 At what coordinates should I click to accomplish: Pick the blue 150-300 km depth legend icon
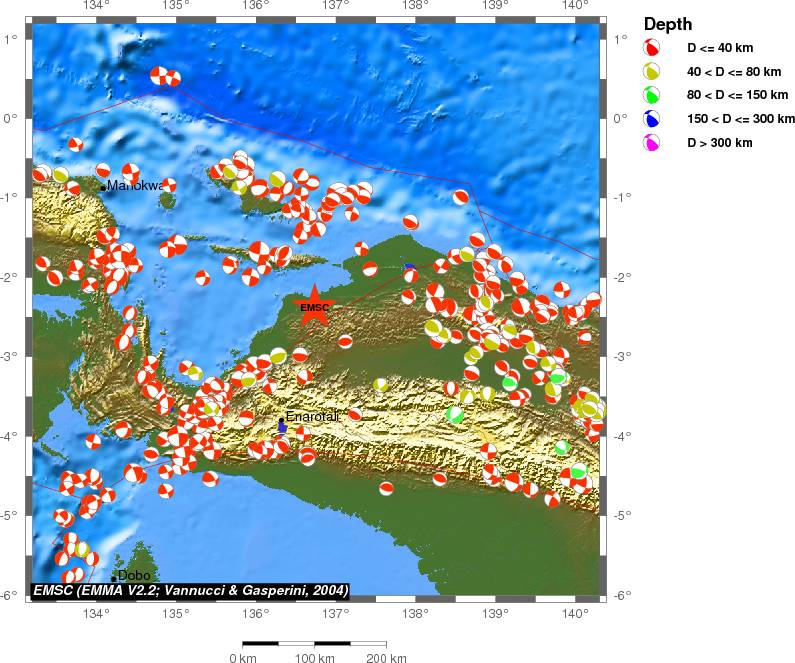(651, 119)
